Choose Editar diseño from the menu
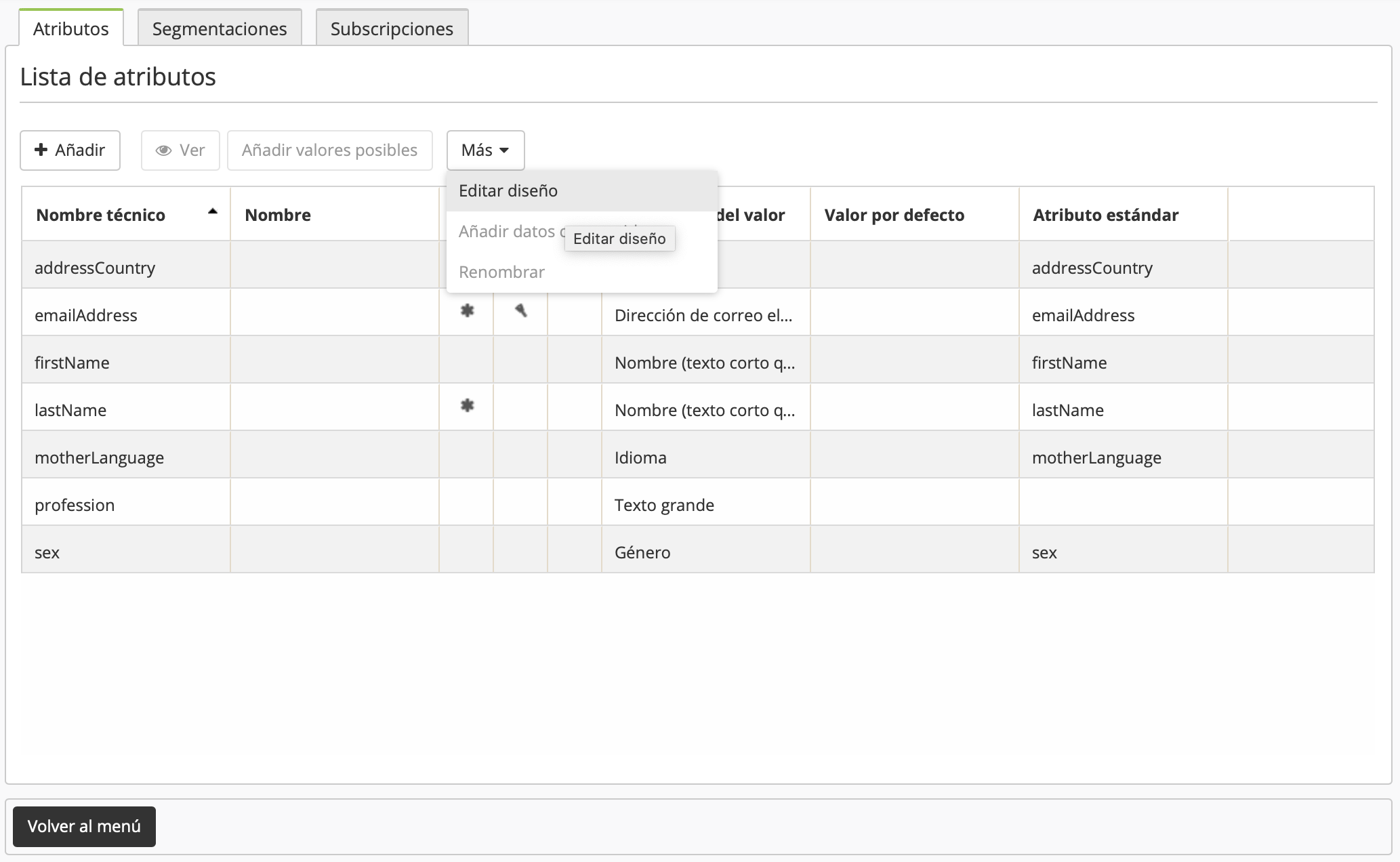This screenshot has height=862, width=1400. [508, 191]
